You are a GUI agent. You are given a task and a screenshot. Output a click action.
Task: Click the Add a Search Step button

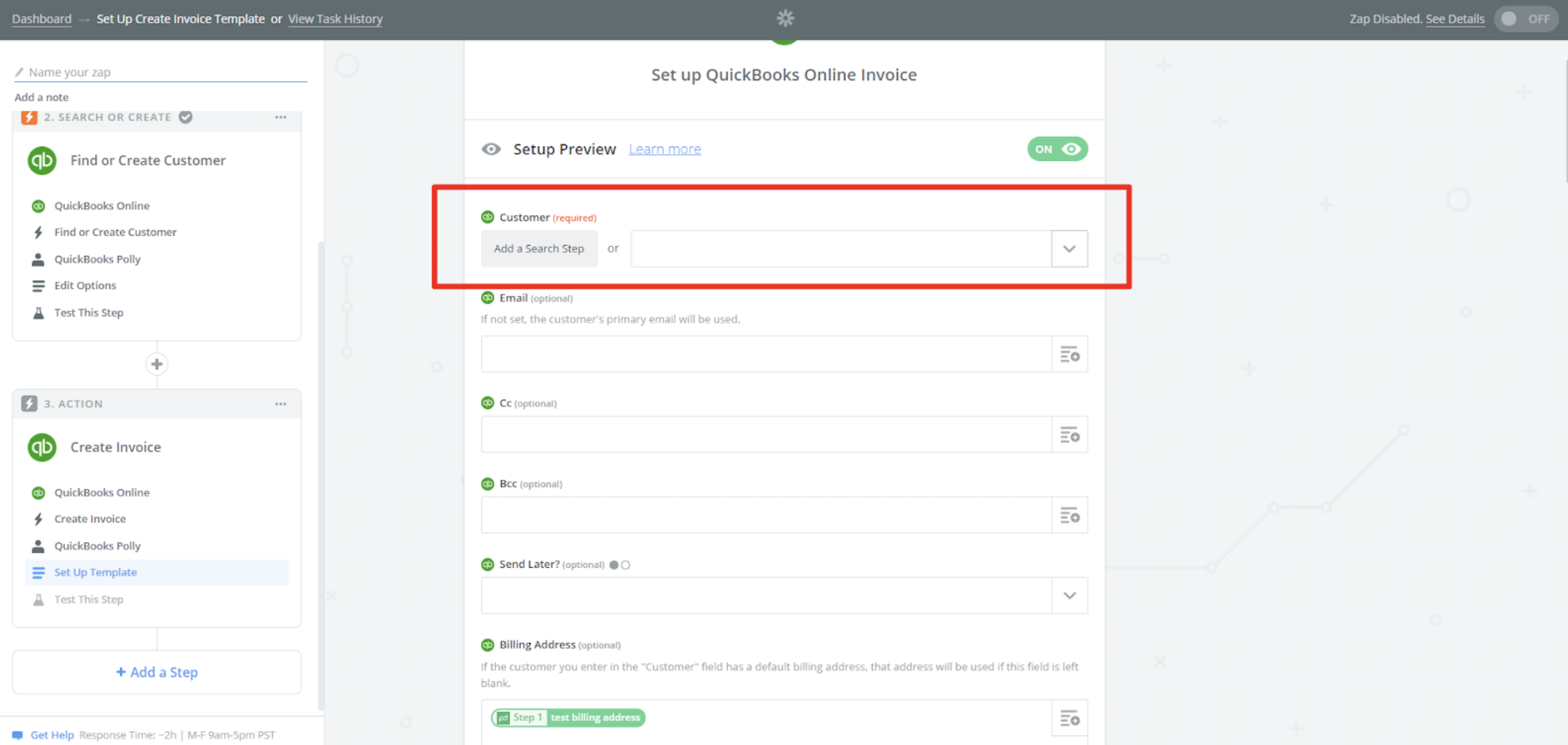(x=539, y=249)
